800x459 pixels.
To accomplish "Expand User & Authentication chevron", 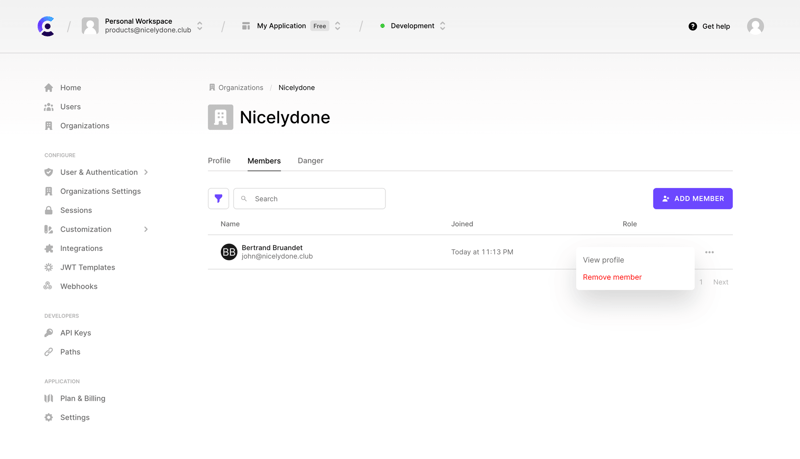I will tap(146, 172).
